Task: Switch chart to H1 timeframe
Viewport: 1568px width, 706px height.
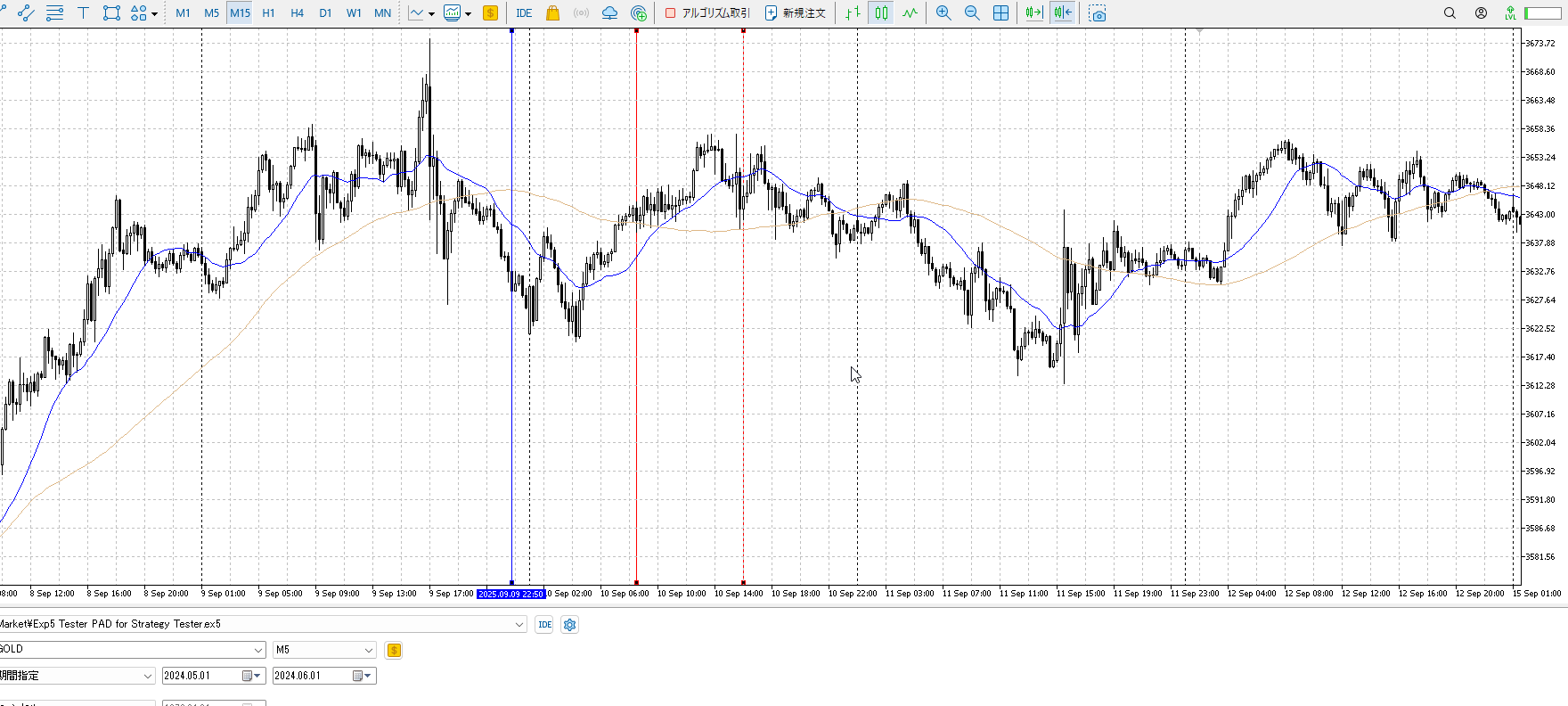Action: pyautogui.click(x=268, y=13)
